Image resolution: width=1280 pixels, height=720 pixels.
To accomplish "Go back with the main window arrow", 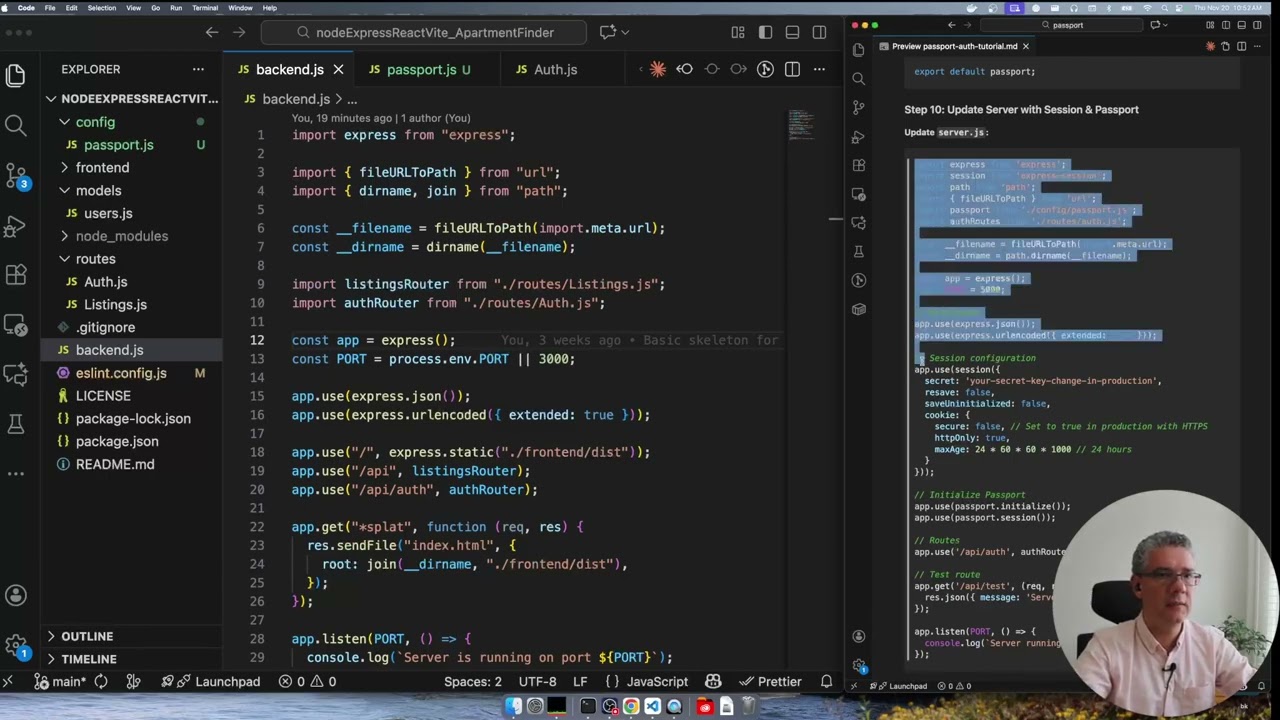I will (212, 32).
